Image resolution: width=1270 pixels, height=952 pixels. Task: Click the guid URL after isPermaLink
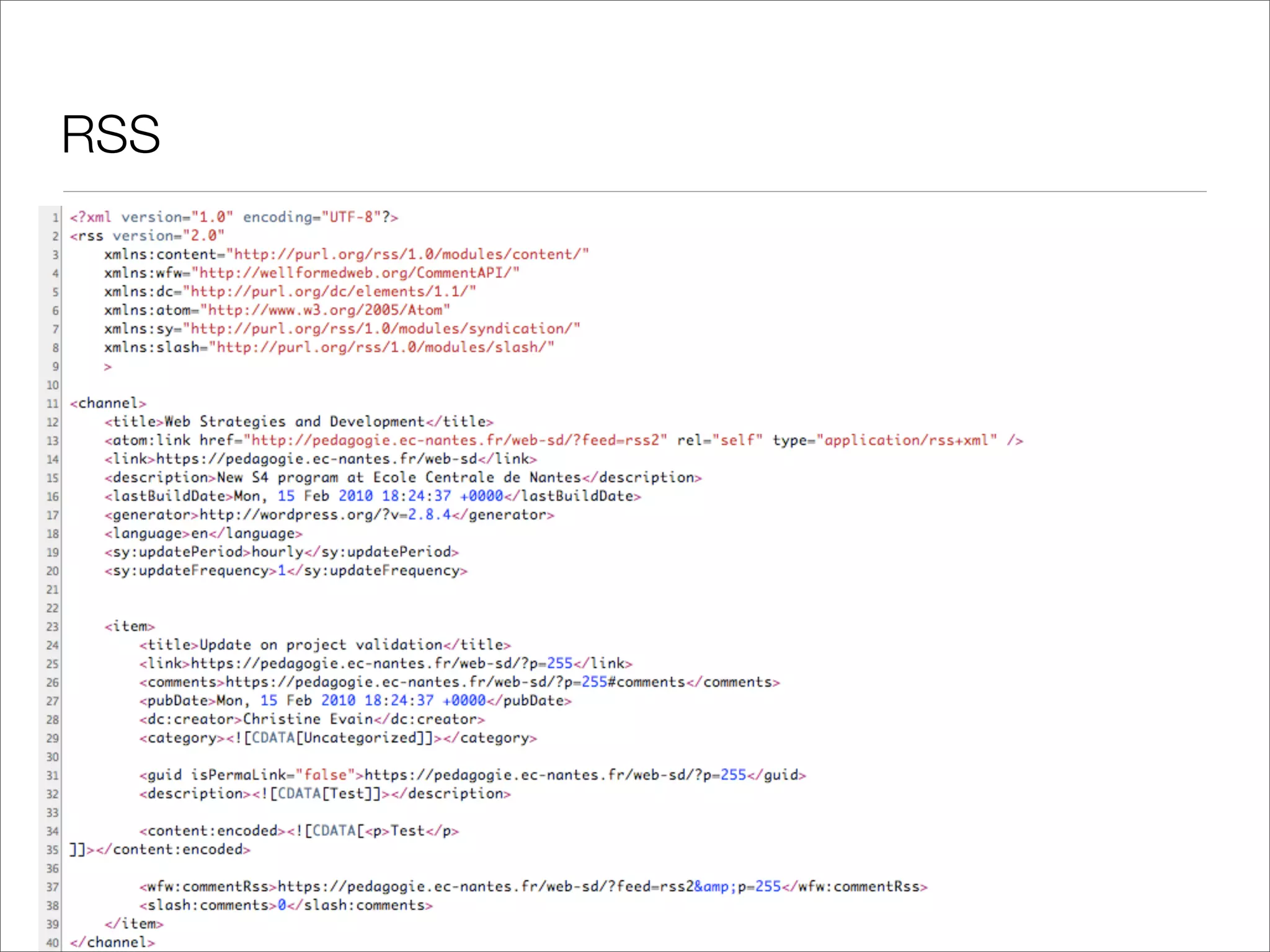click(x=554, y=775)
